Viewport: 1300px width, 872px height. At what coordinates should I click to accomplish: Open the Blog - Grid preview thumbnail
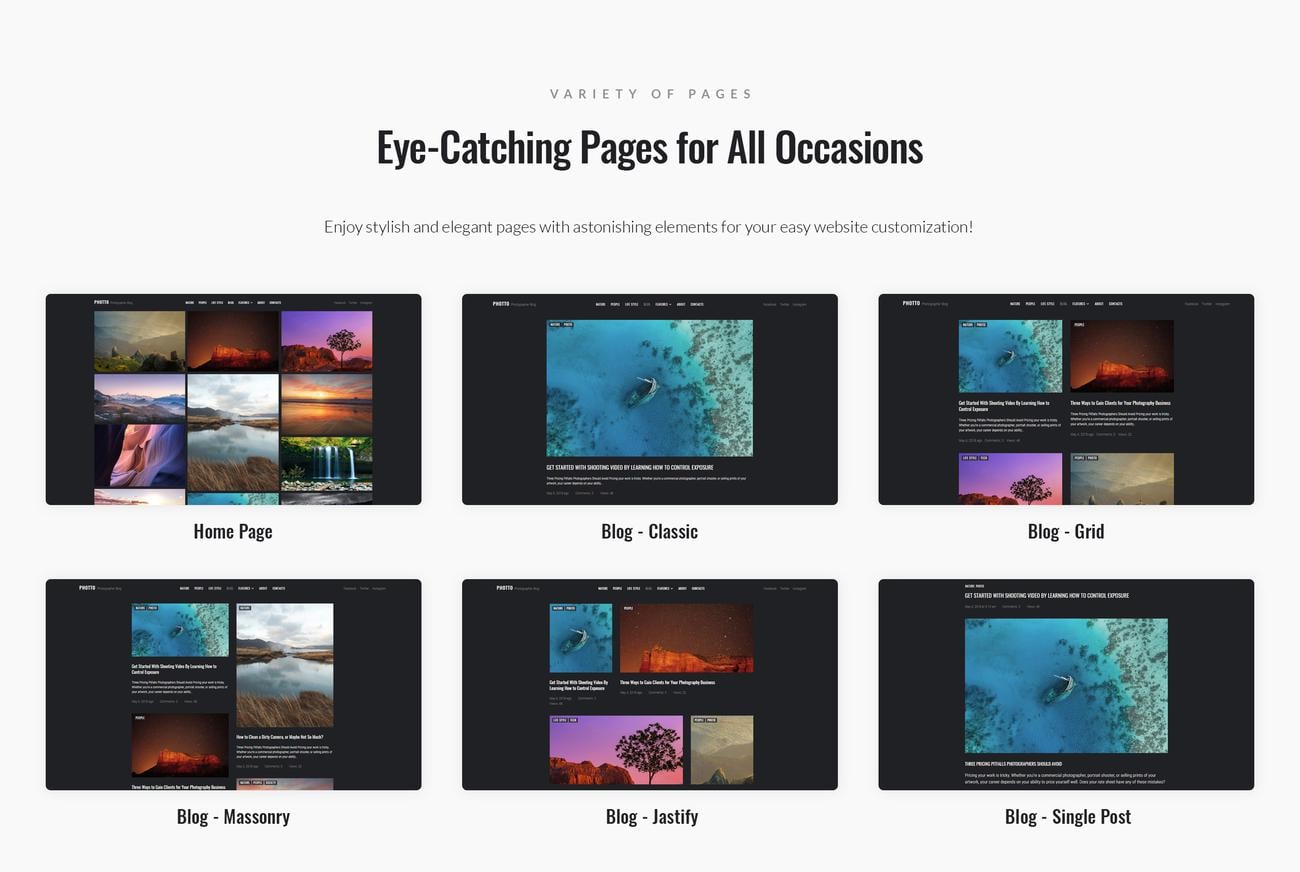[1066, 399]
